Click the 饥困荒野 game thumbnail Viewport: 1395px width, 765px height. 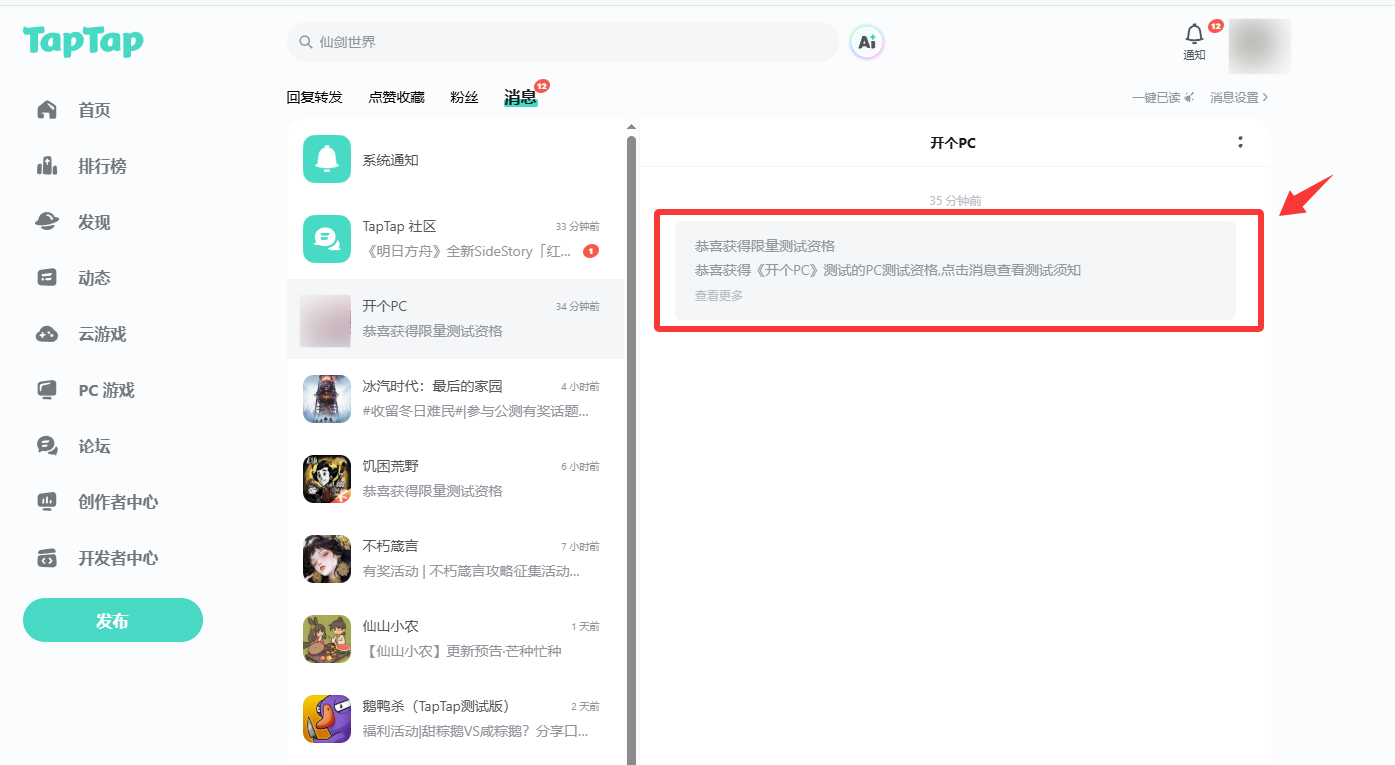click(x=327, y=479)
